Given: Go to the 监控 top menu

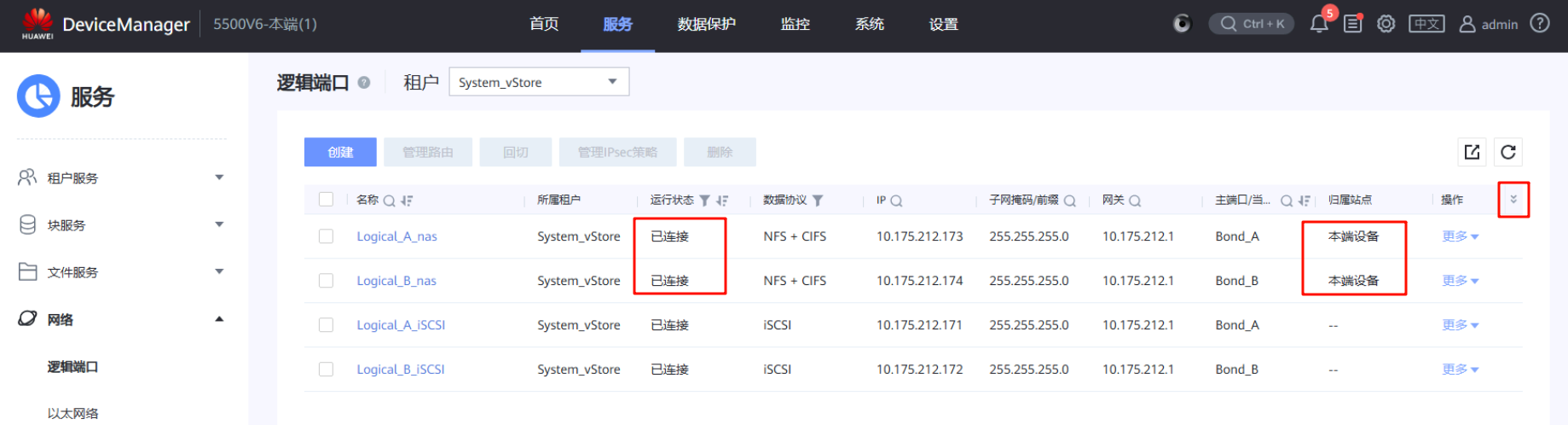Looking at the screenshot, I should click(x=795, y=24).
